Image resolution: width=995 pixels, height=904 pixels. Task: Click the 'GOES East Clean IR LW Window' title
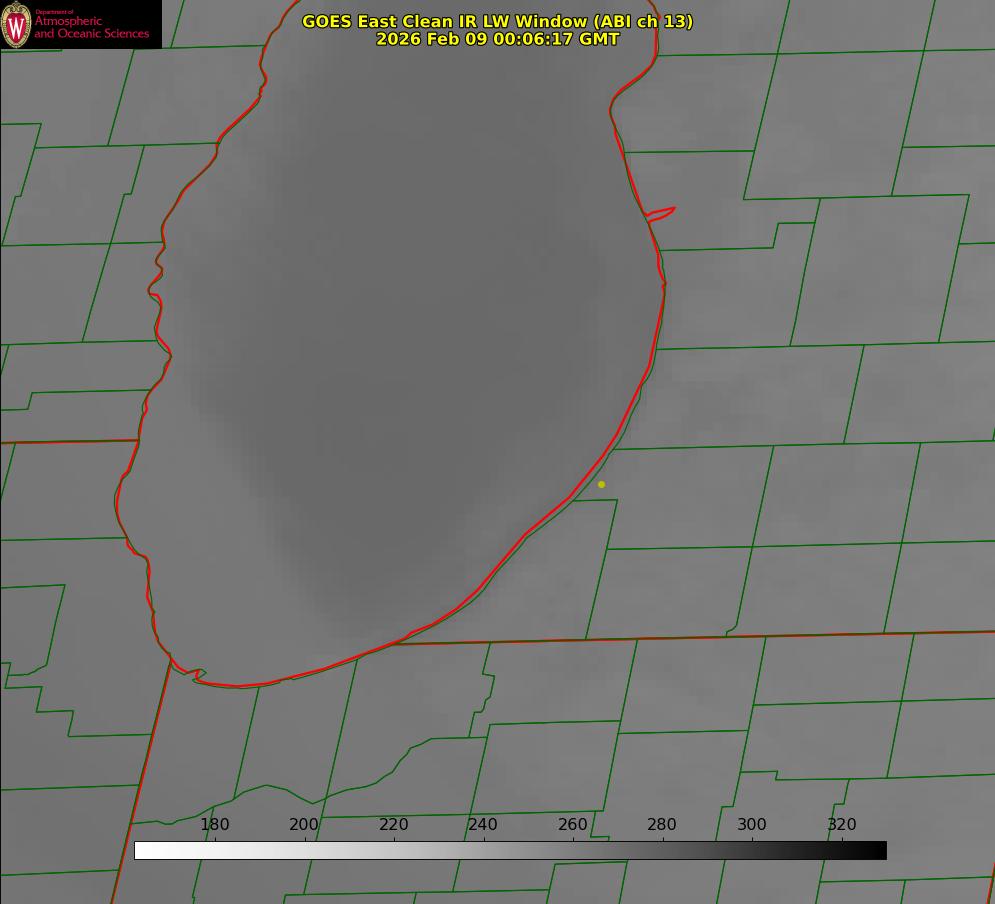coord(498,21)
